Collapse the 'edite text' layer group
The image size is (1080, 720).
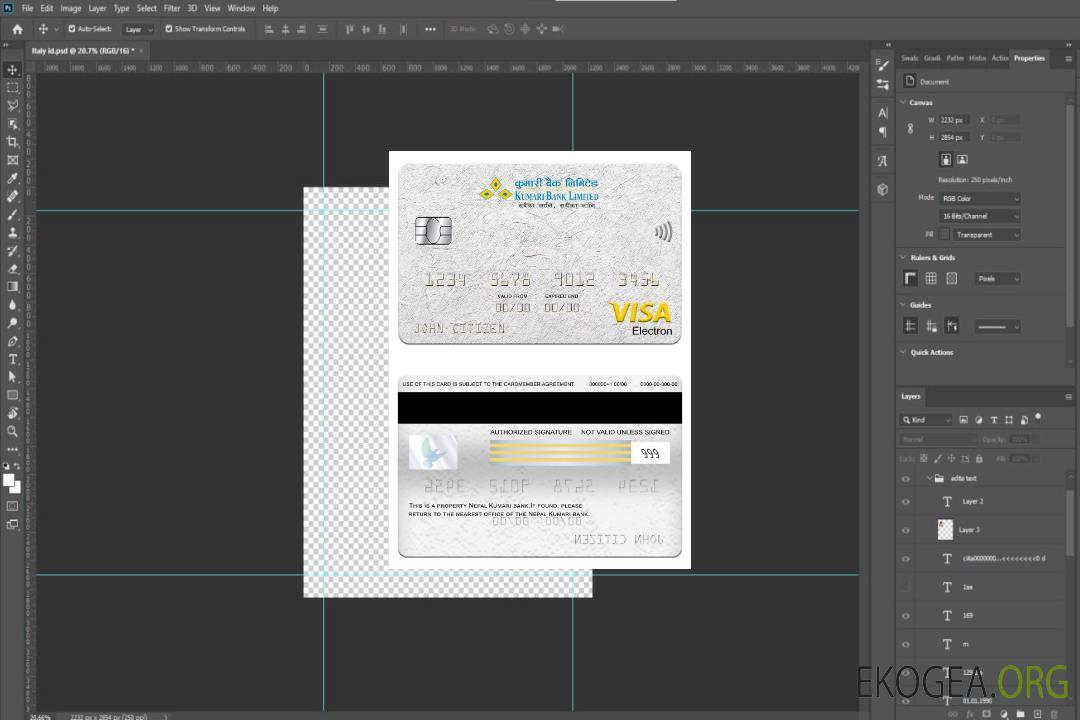click(928, 479)
